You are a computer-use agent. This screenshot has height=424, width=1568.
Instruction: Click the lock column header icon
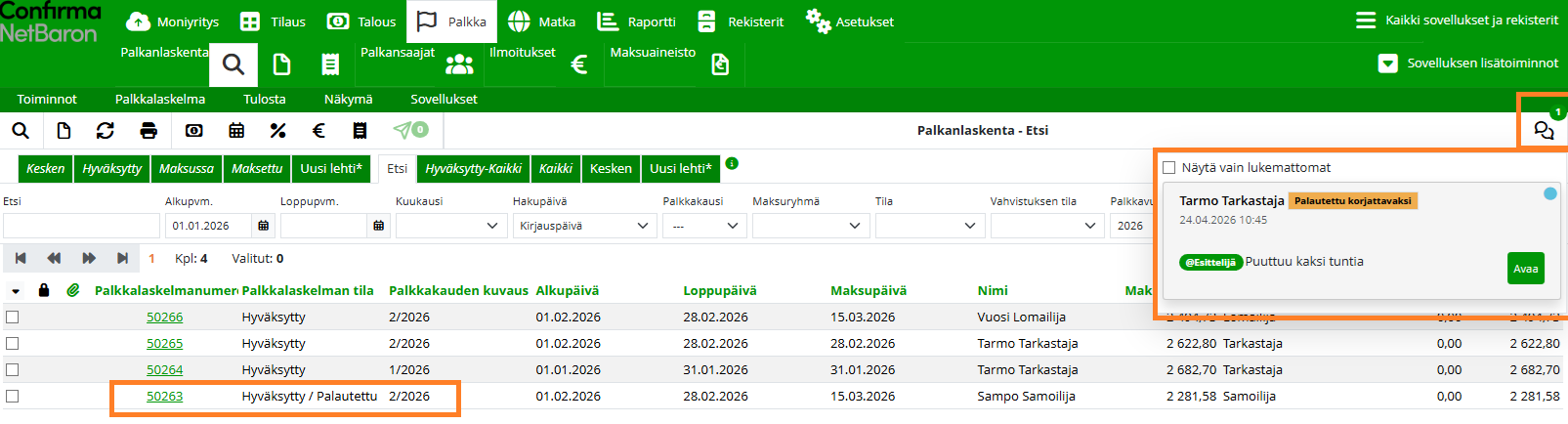(x=44, y=290)
